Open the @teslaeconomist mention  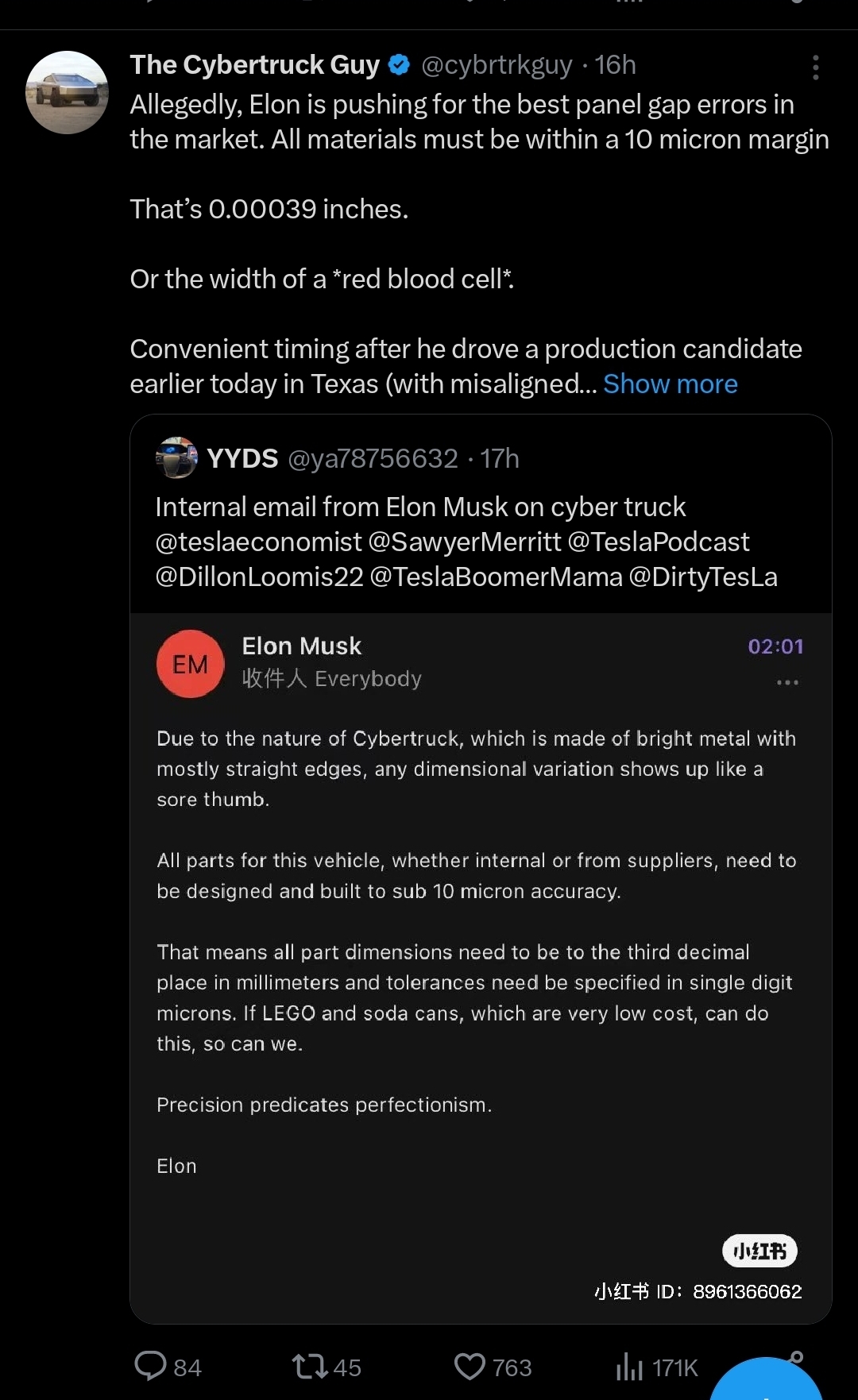point(258,542)
